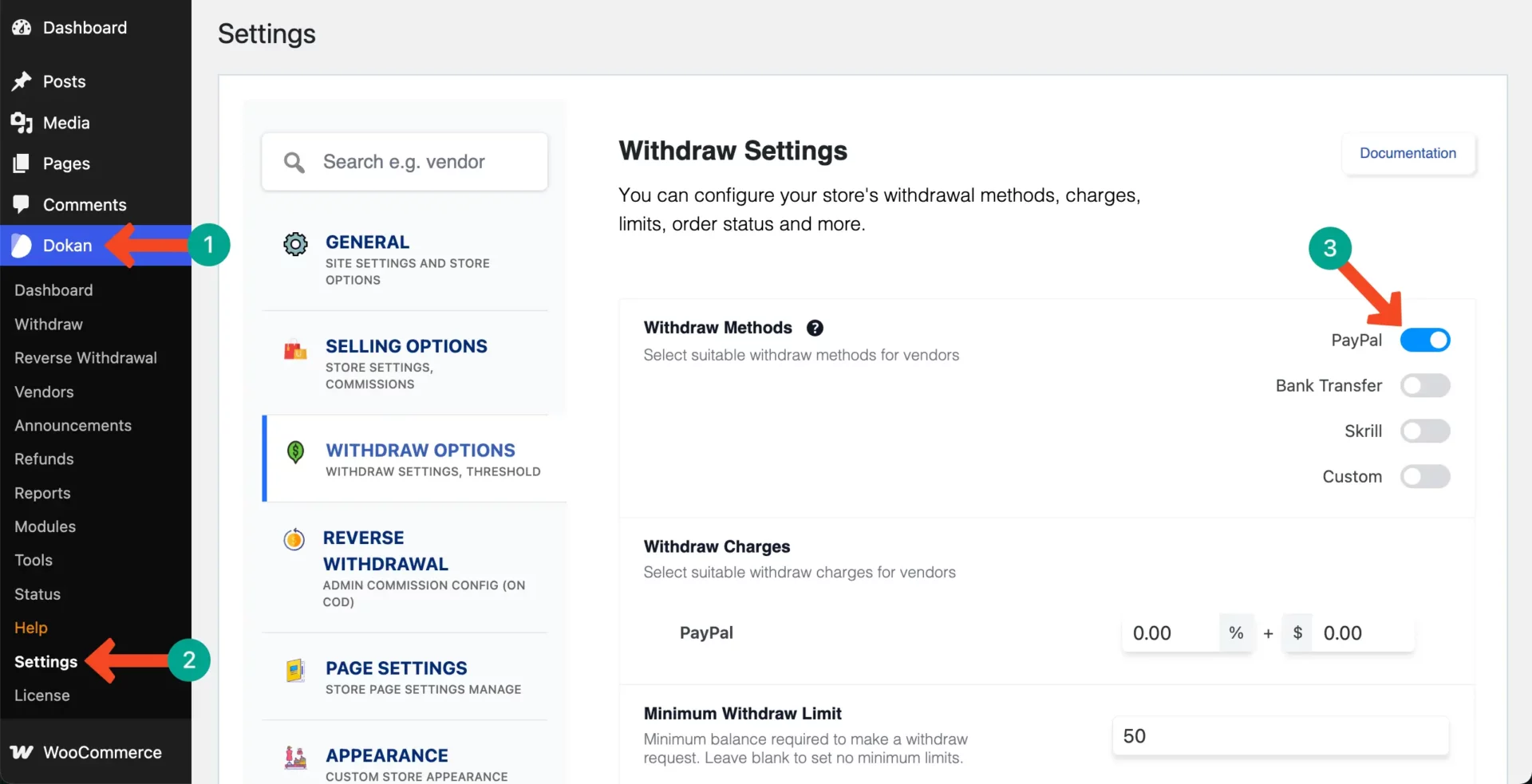Click the PayPal percentage charge field
Screen dimensions: 1532x784
pos(1171,633)
